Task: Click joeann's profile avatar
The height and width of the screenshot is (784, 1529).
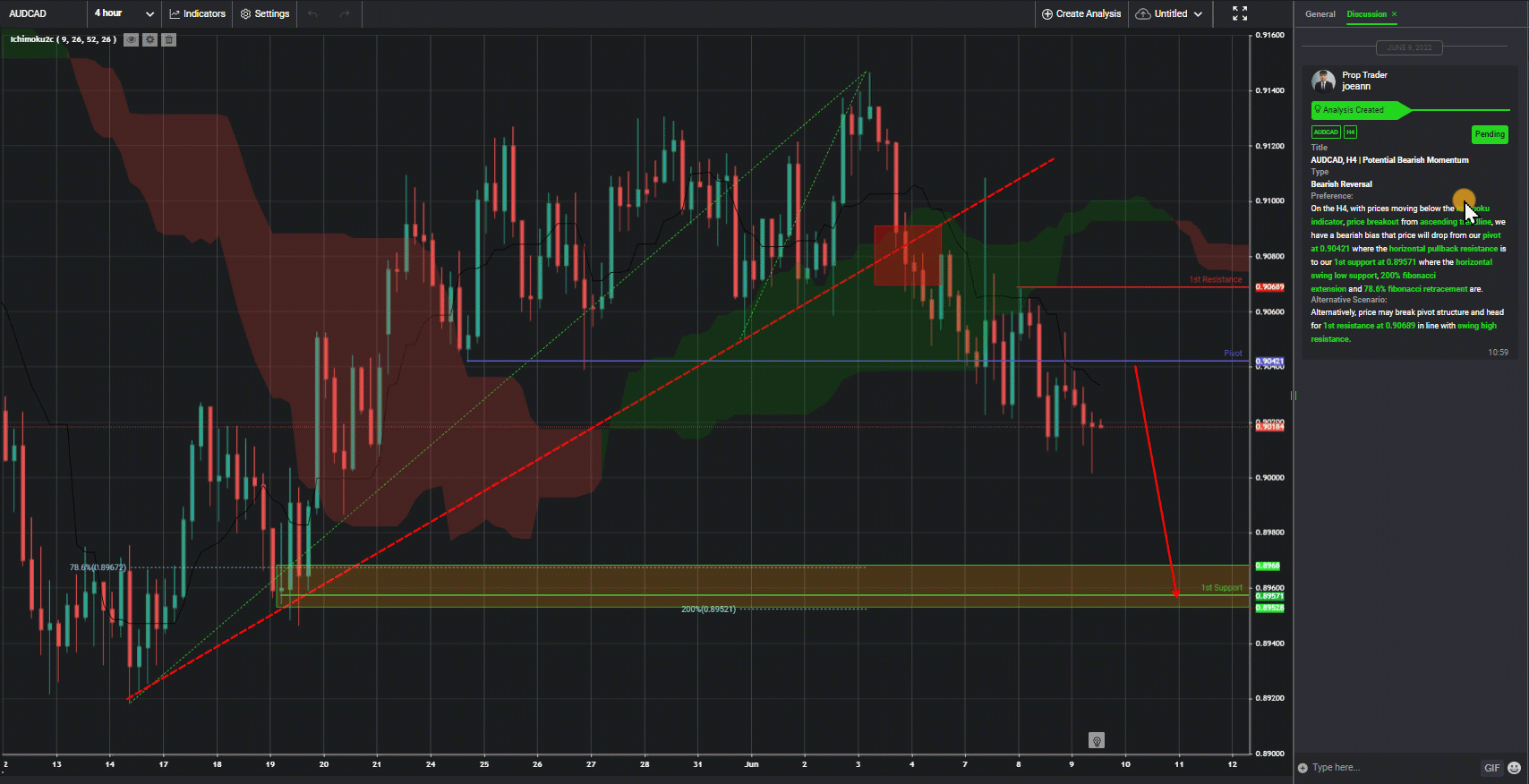Action: [1323, 81]
